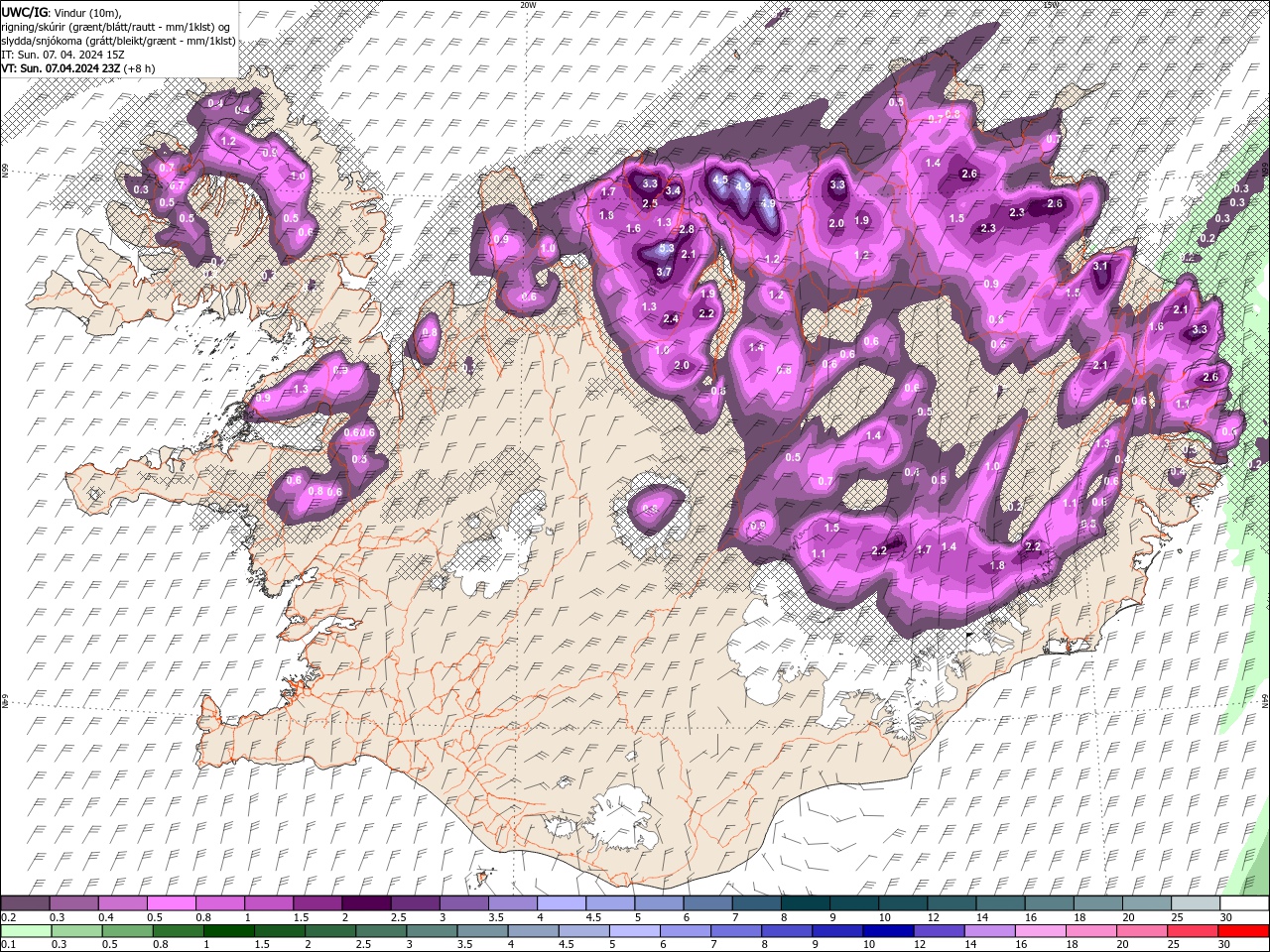Click the 'rigning/skúrir (grænt/blátt/rautt' legend description line
1270x952 pixels.
115,26
